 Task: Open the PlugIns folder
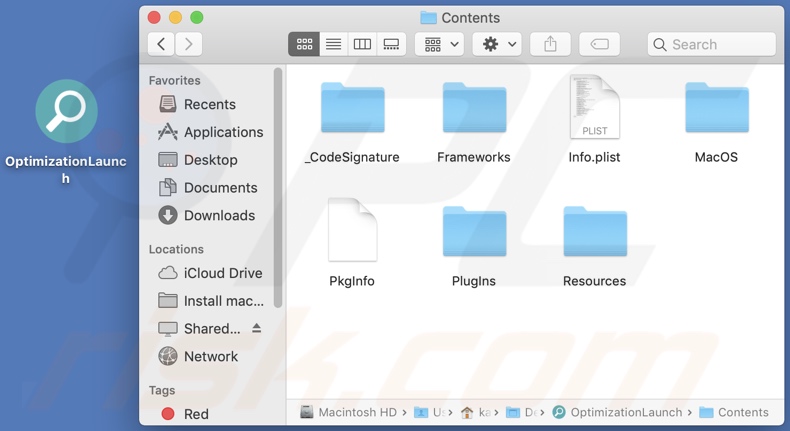[x=474, y=233]
